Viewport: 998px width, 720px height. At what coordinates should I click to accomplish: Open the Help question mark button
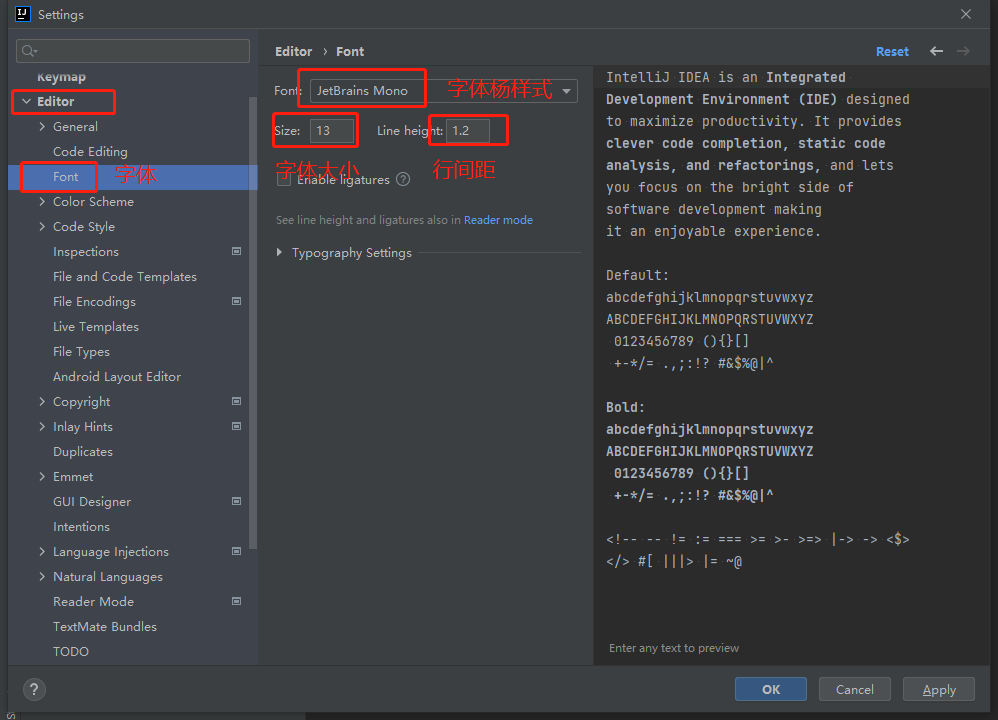coord(34,689)
